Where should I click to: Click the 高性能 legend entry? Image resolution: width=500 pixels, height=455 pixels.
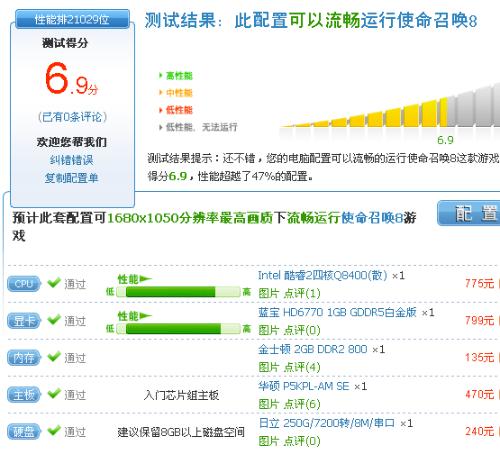[x=176, y=76]
